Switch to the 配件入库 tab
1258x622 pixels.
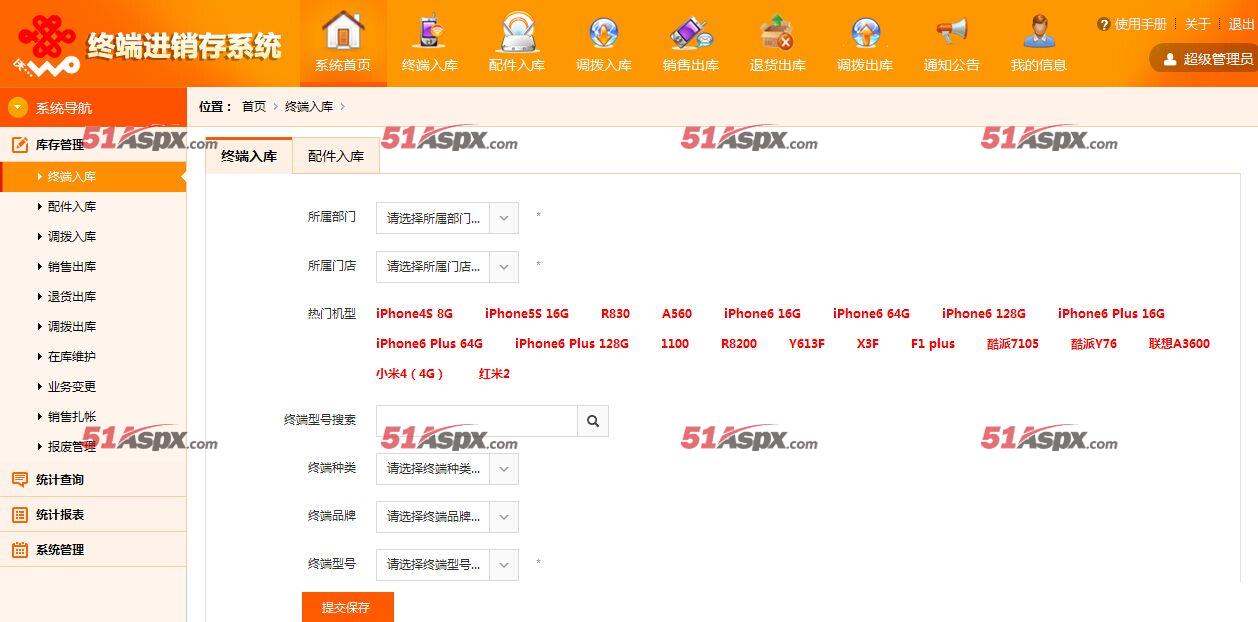point(336,156)
